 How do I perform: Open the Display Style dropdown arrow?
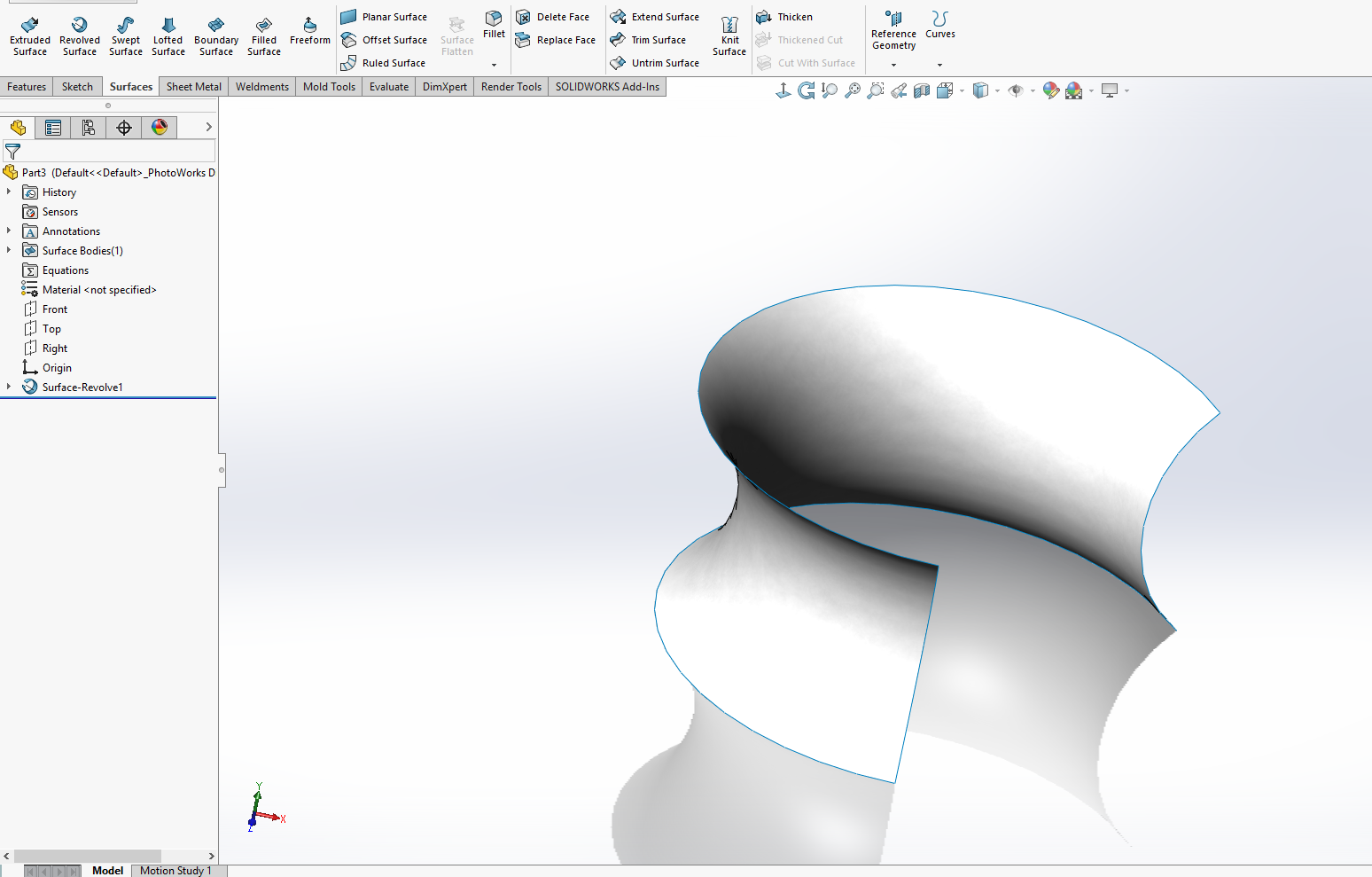(x=996, y=90)
